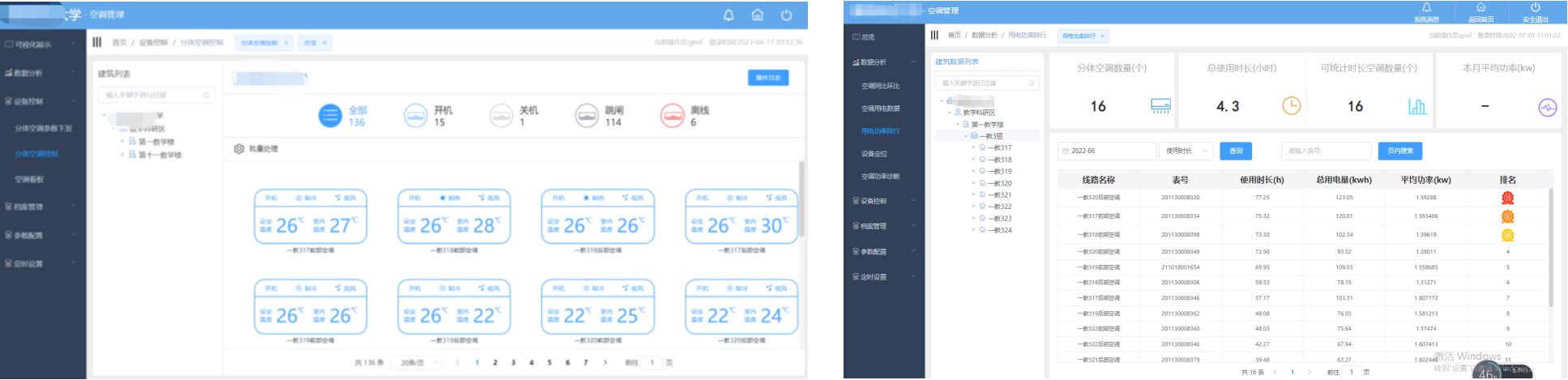Expand 第十一教学楼 tree node
This screenshot has width=1568, height=380.
pyautogui.click(x=123, y=155)
